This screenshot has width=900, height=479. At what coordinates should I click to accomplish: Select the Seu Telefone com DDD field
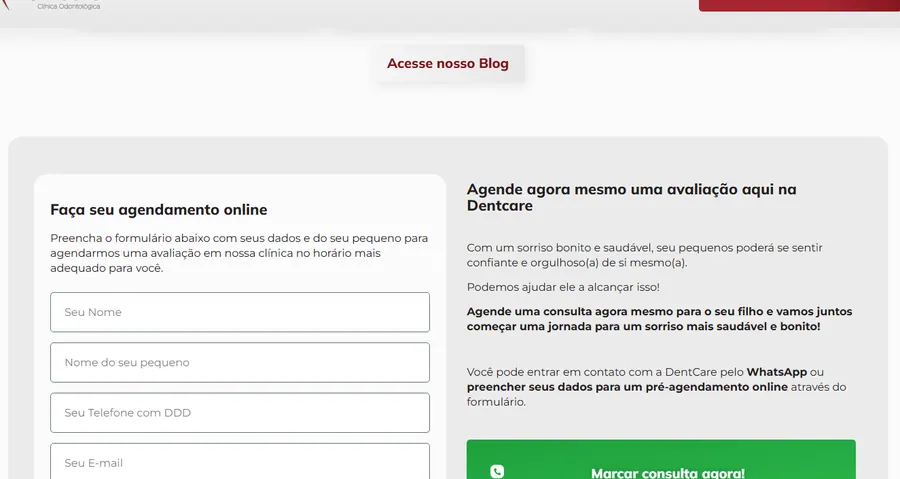(240, 412)
